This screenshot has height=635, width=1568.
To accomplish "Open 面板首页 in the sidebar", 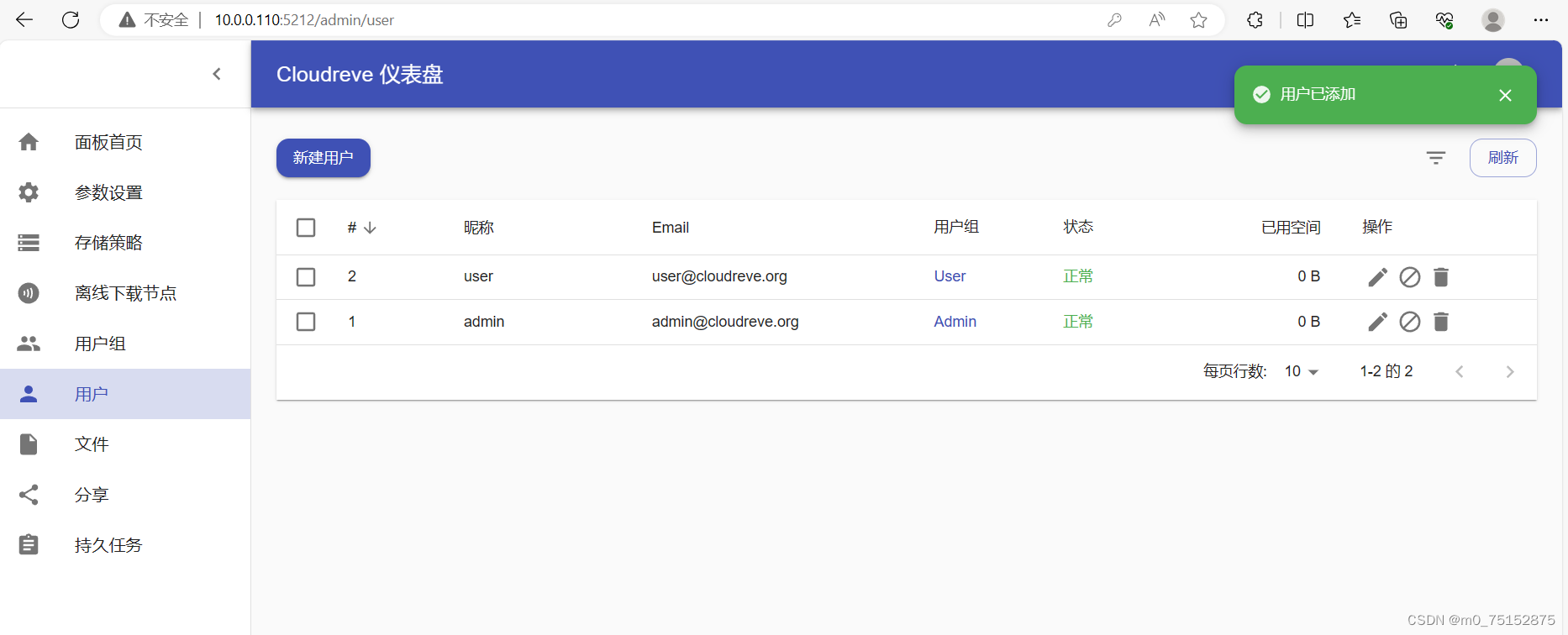I will pyautogui.click(x=125, y=142).
